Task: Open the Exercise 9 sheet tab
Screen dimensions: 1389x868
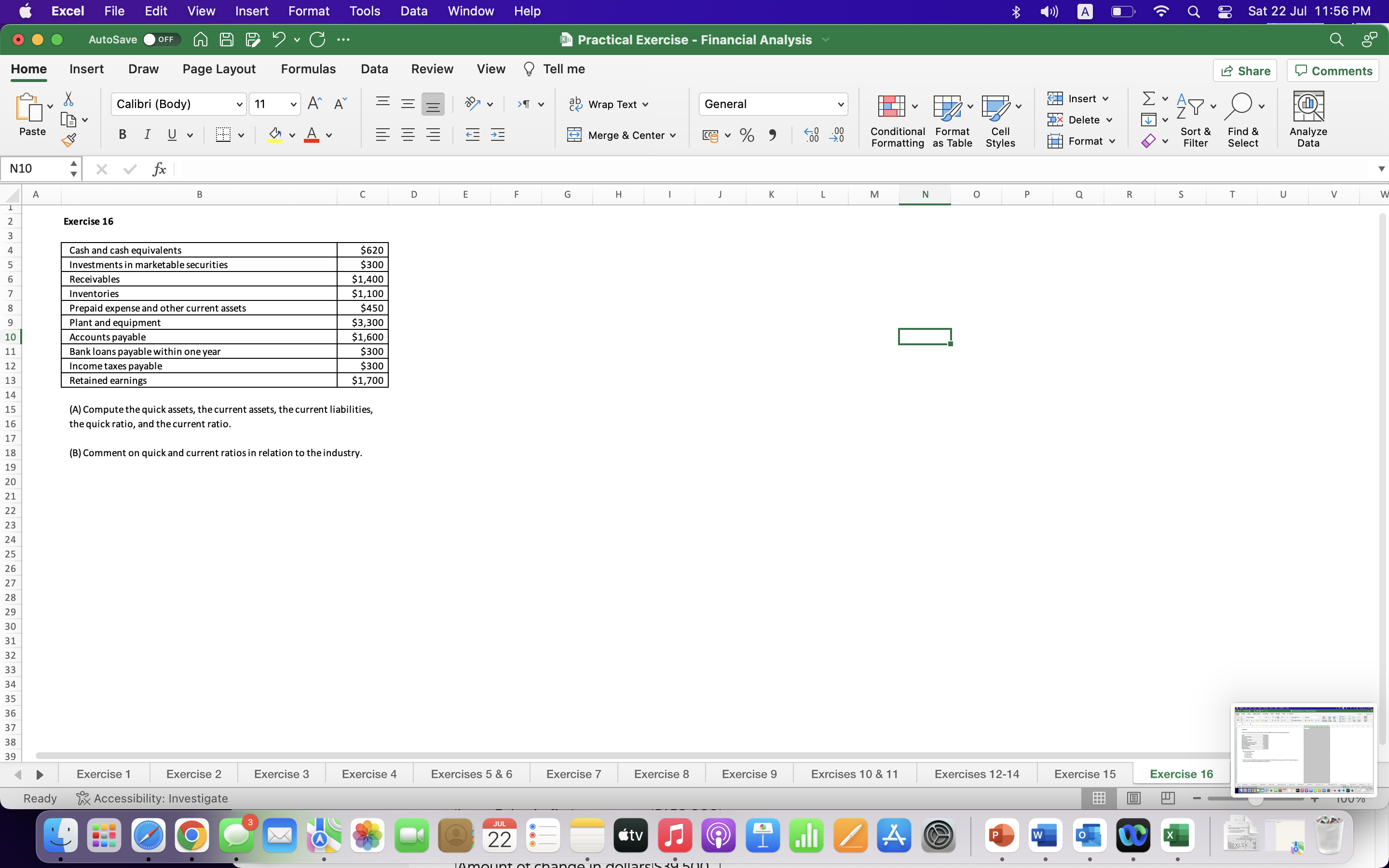Action: pyautogui.click(x=749, y=774)
